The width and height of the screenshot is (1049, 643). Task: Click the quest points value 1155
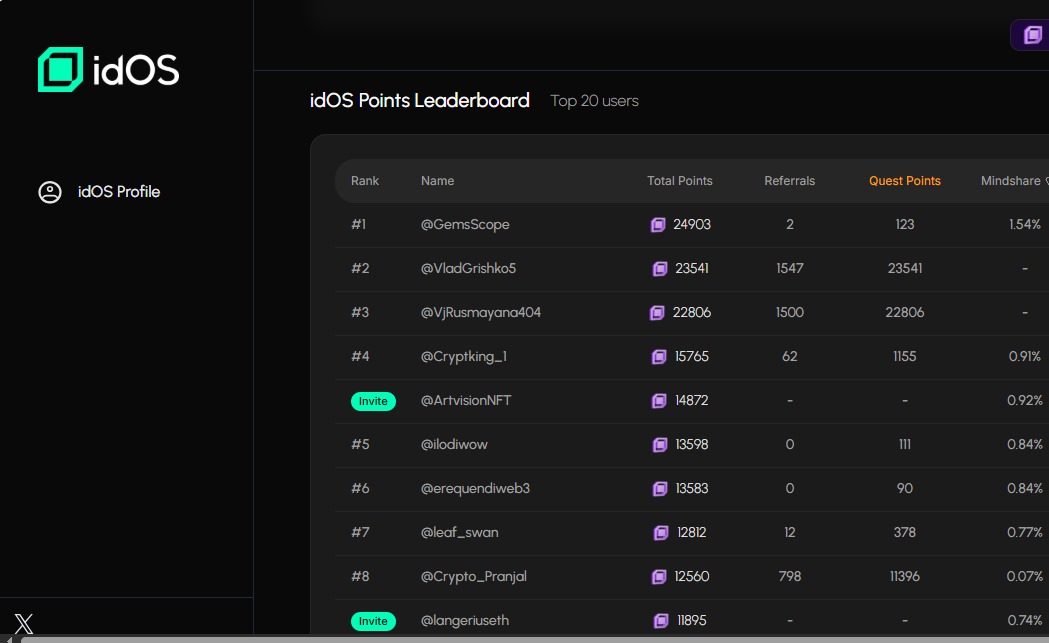pos(904,357)
